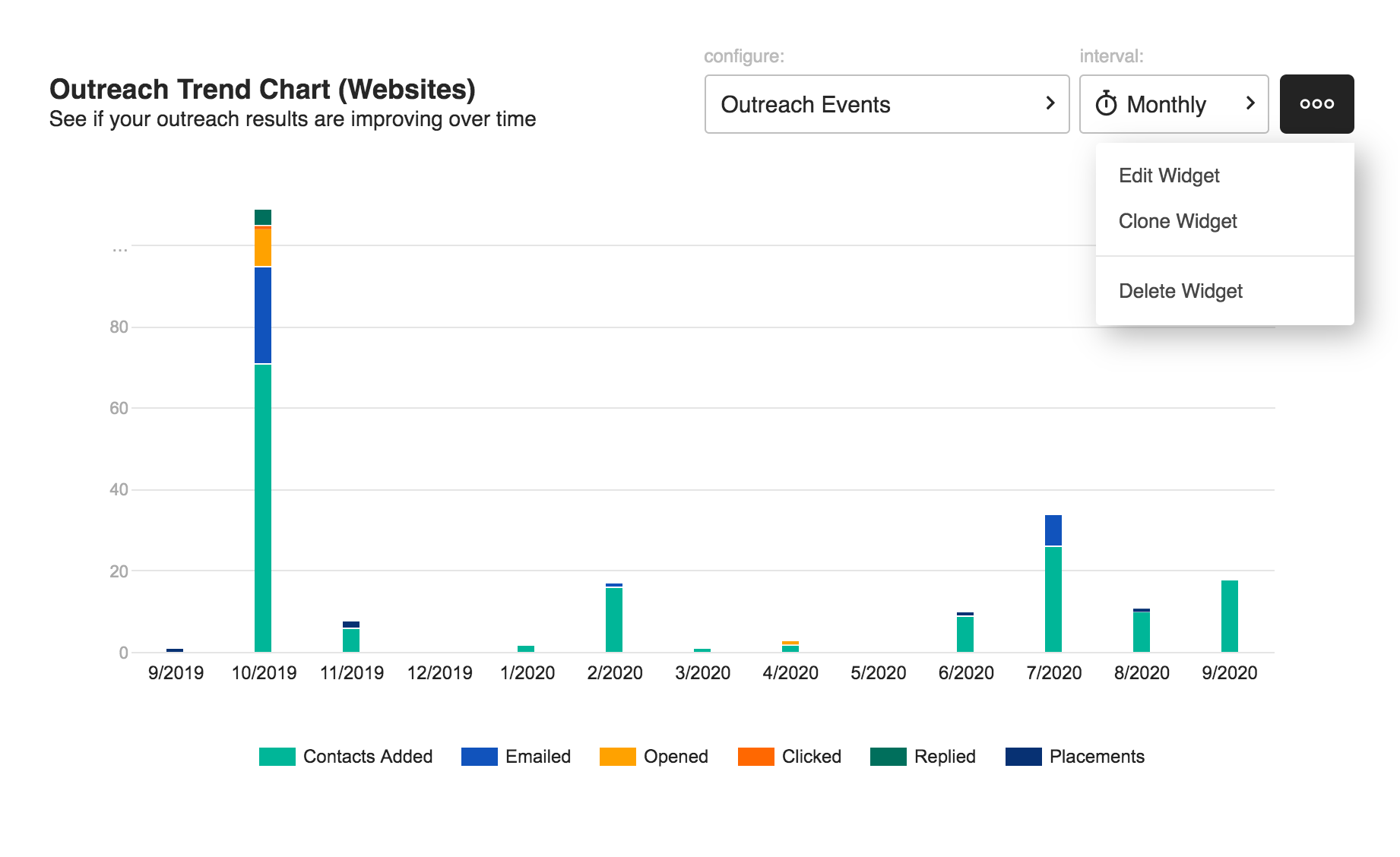1400x857 pixels.
Task: Click the orange Opened segment in 10/2019
Action: pyautogui.click(x=263, y=247)
